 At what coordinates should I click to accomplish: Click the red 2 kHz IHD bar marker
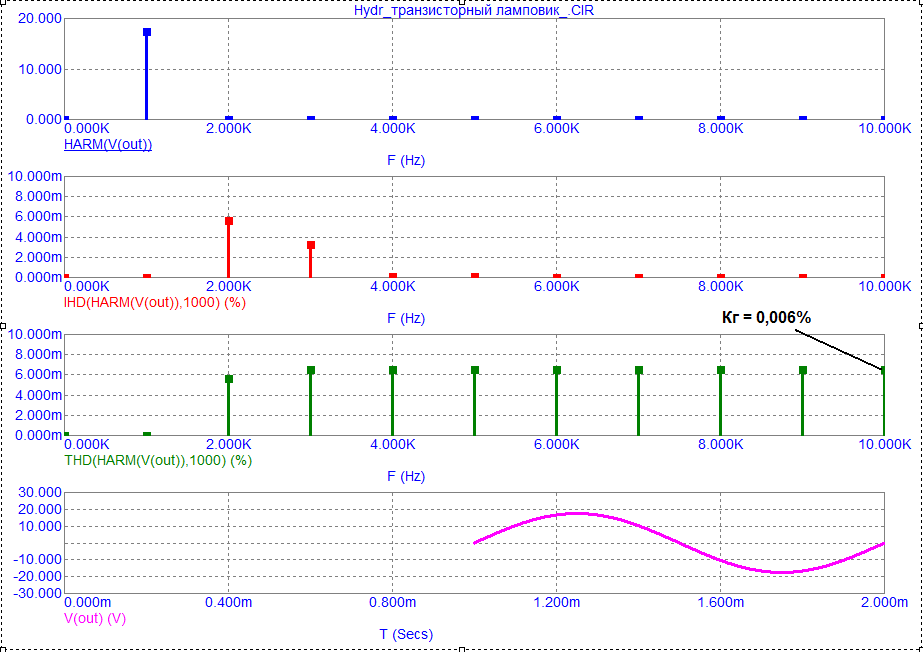228,221
